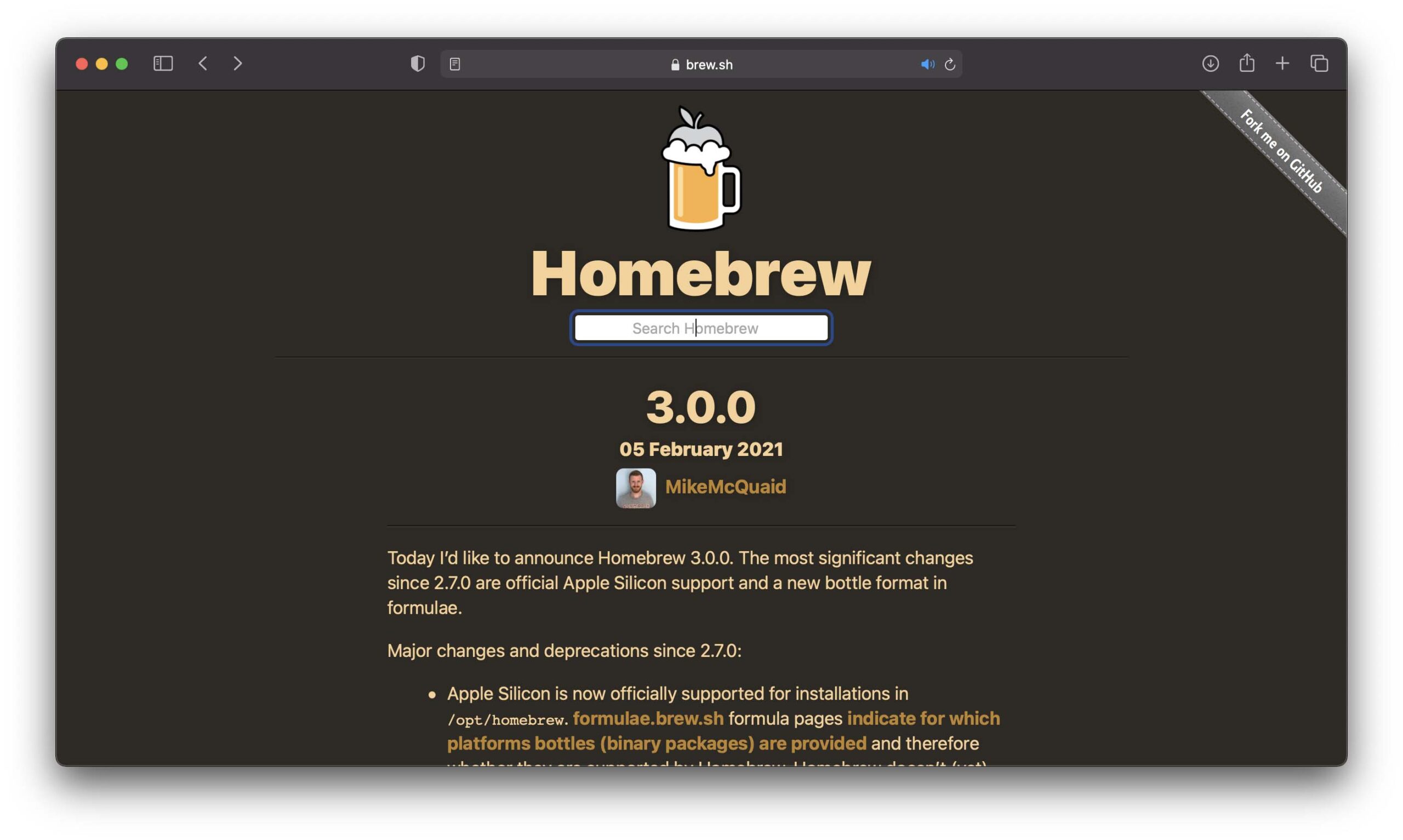Reload the brew.sh page
This screenshot has width=1403, height=840.
coord(950,65)
